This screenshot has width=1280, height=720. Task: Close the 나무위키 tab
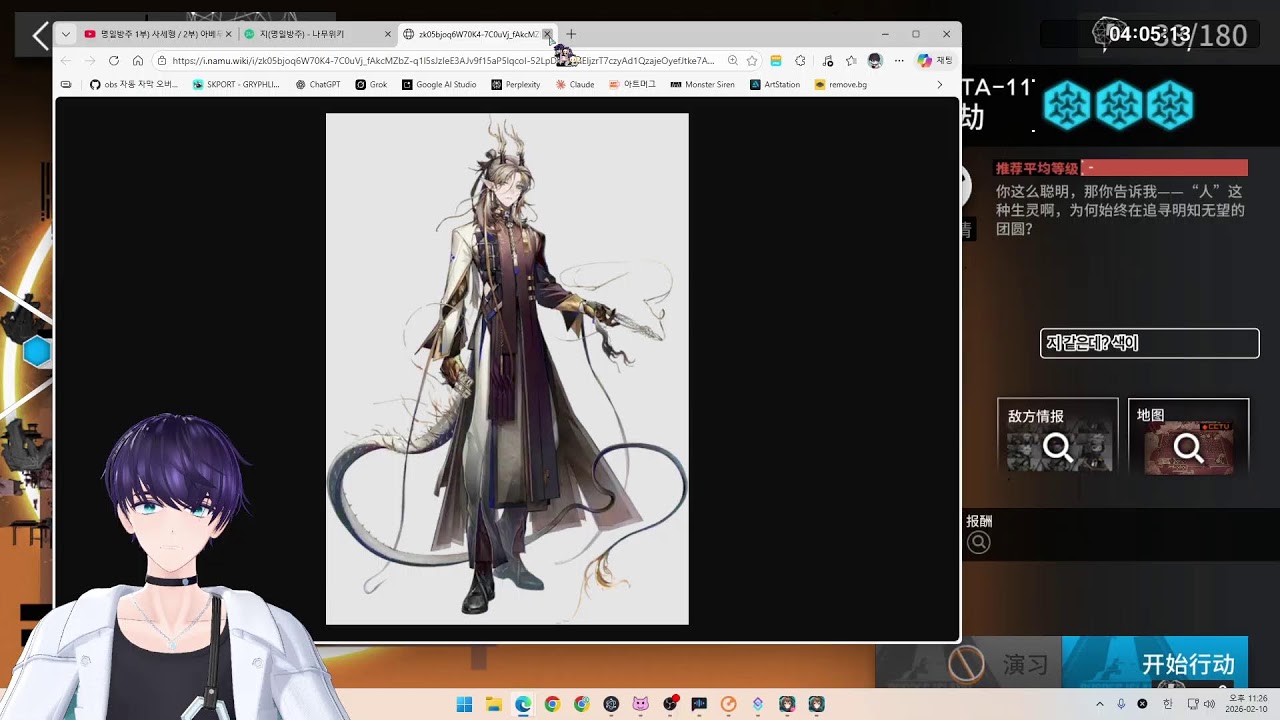[387, 34]
